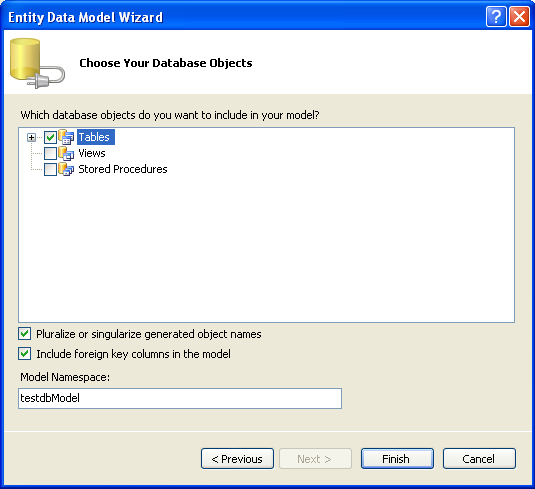Uncheck the Tables checkbox
Viewport: 535px width, 489px height.
click(50, 138)
